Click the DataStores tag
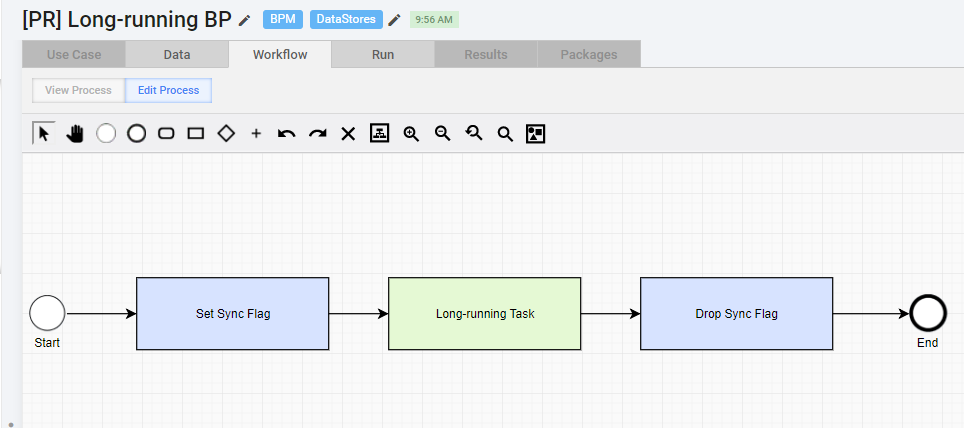964x428 pixels. click(x=346, y=20)
